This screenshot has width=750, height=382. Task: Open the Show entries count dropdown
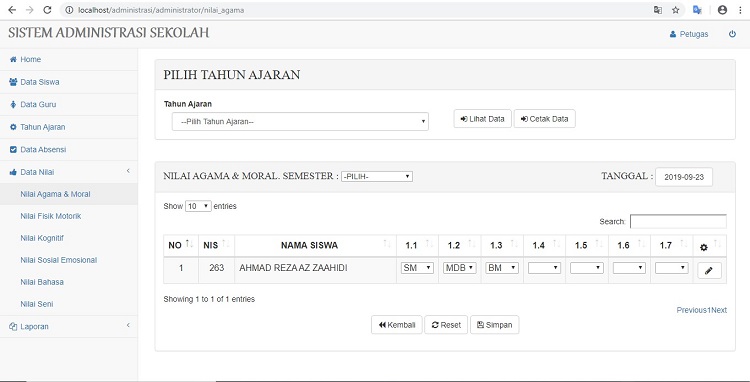pos(198,206)
